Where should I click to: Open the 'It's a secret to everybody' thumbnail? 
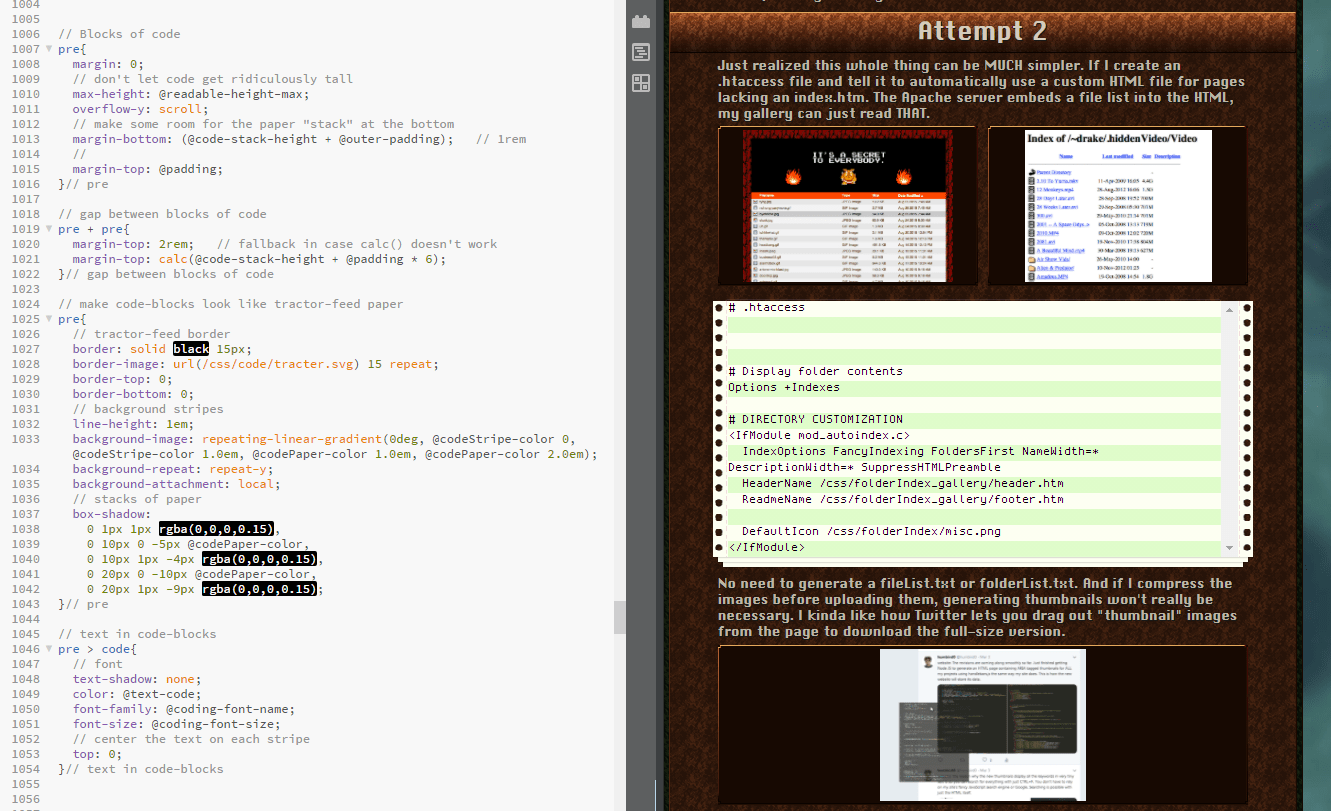[x=846, y=207]
